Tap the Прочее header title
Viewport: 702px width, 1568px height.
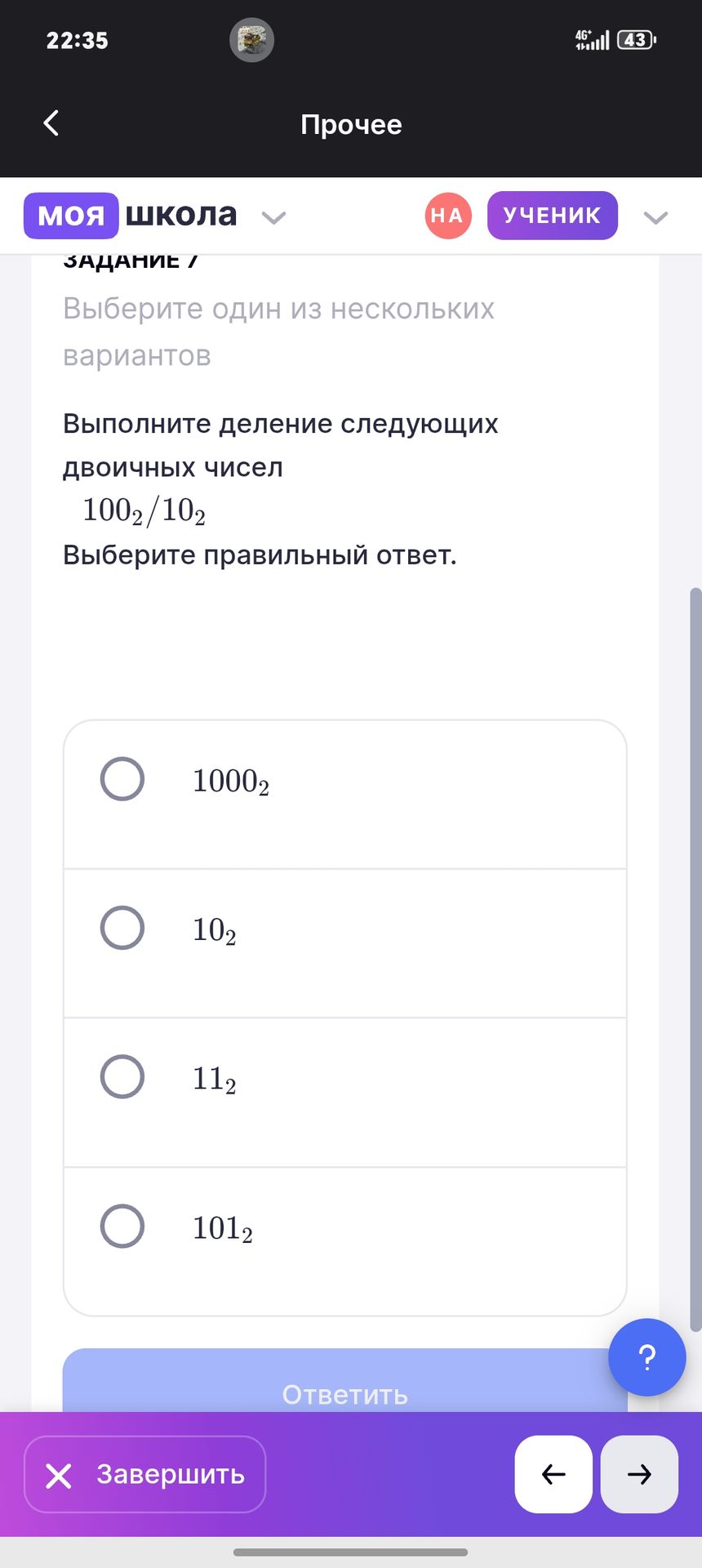pyautogui.click(x=351, y=124)
